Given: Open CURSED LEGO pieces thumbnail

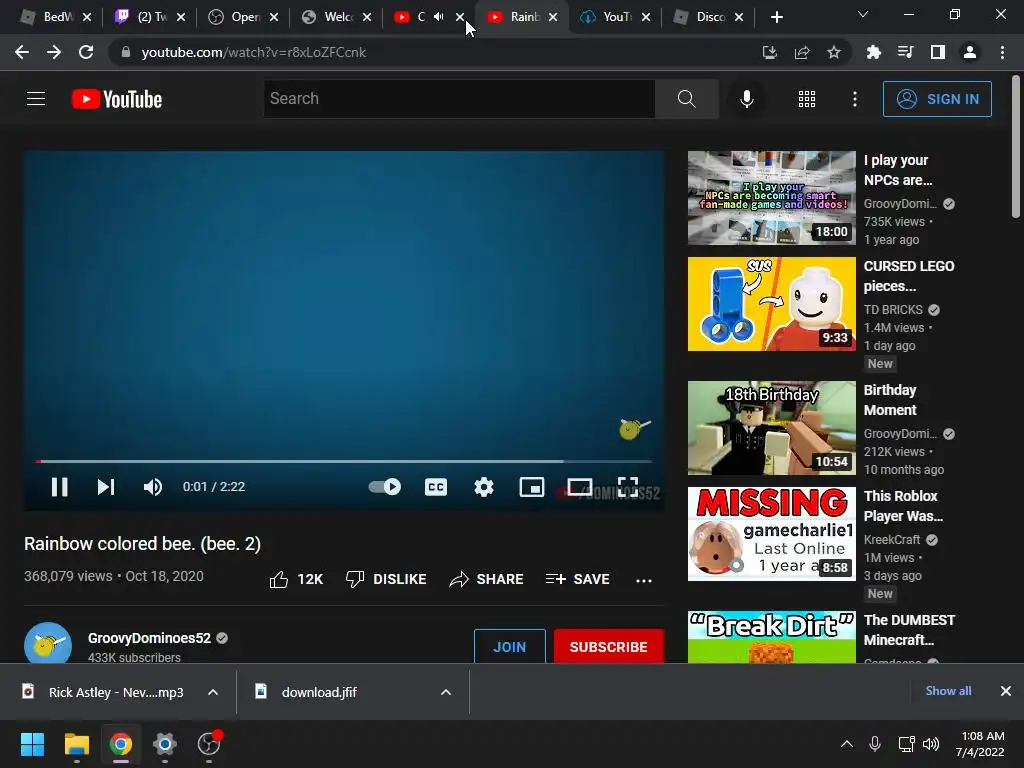Looking at the screenshot, I should (771, 304).
